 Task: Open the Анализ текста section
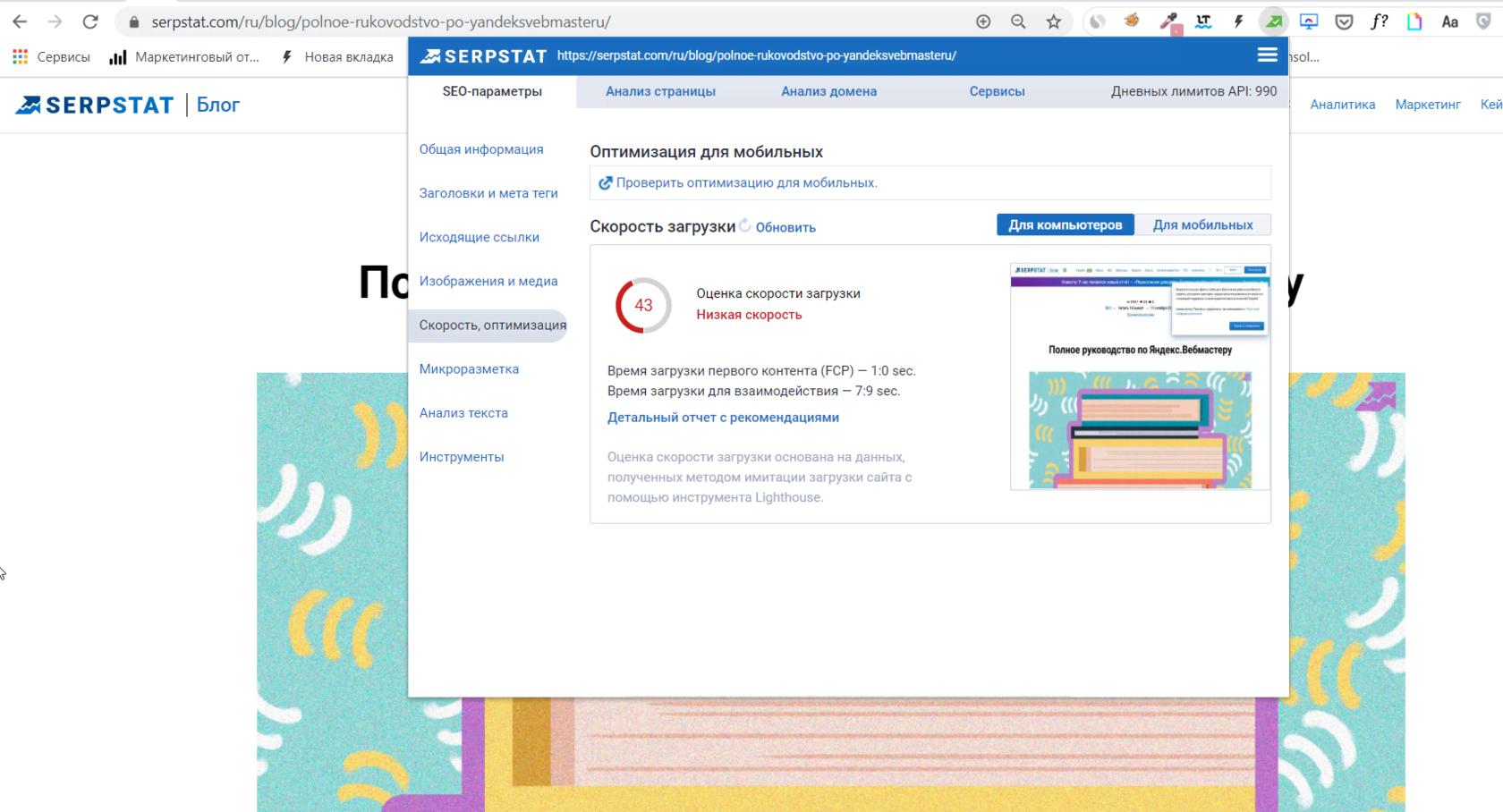click(463, 413)
